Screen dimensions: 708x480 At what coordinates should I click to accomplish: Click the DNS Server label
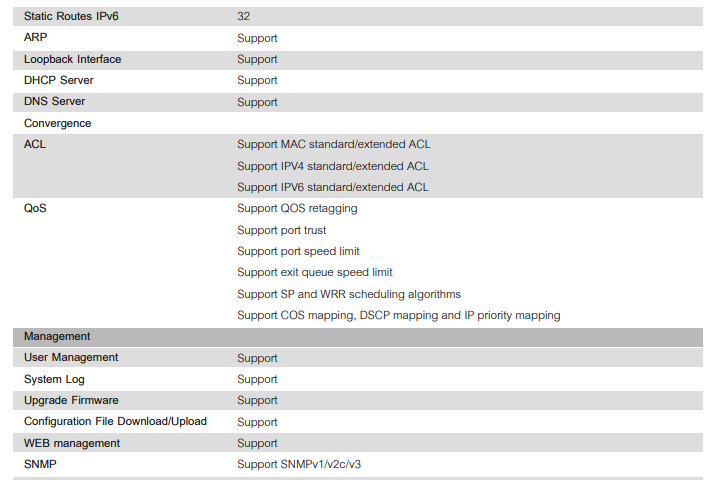[x=55, y=102]
